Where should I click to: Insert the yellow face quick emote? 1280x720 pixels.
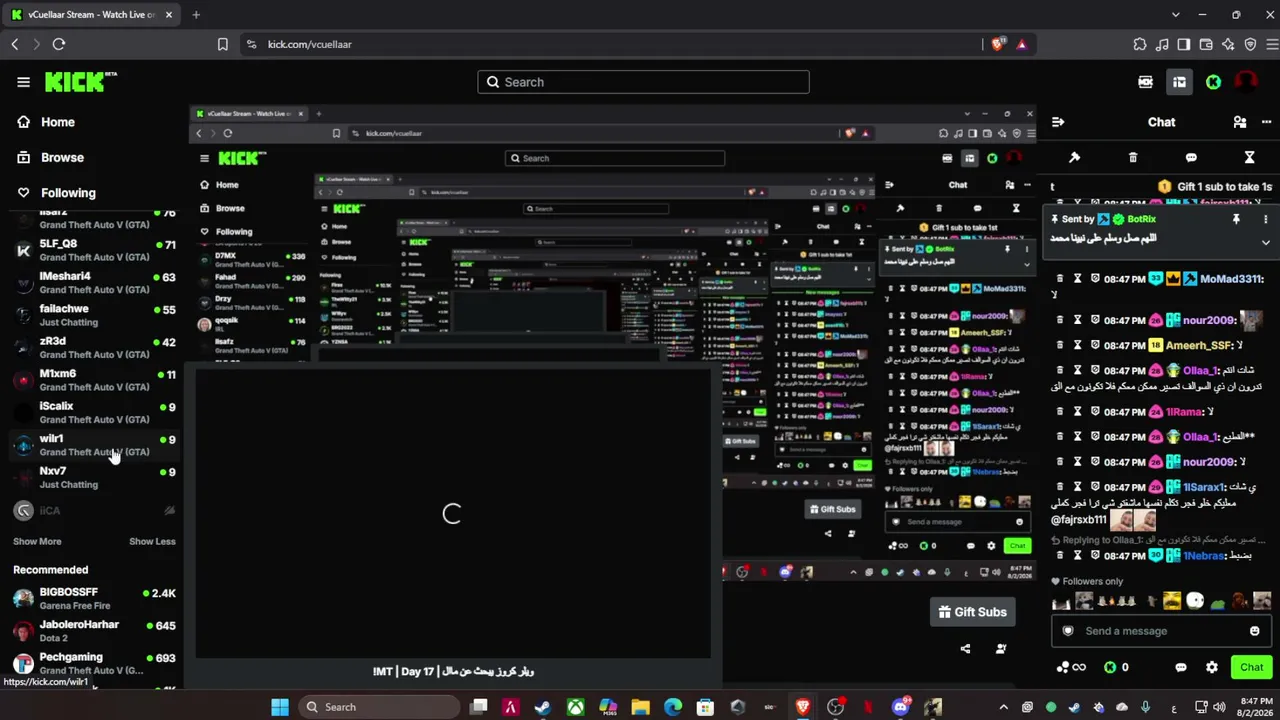(1172, 601)
